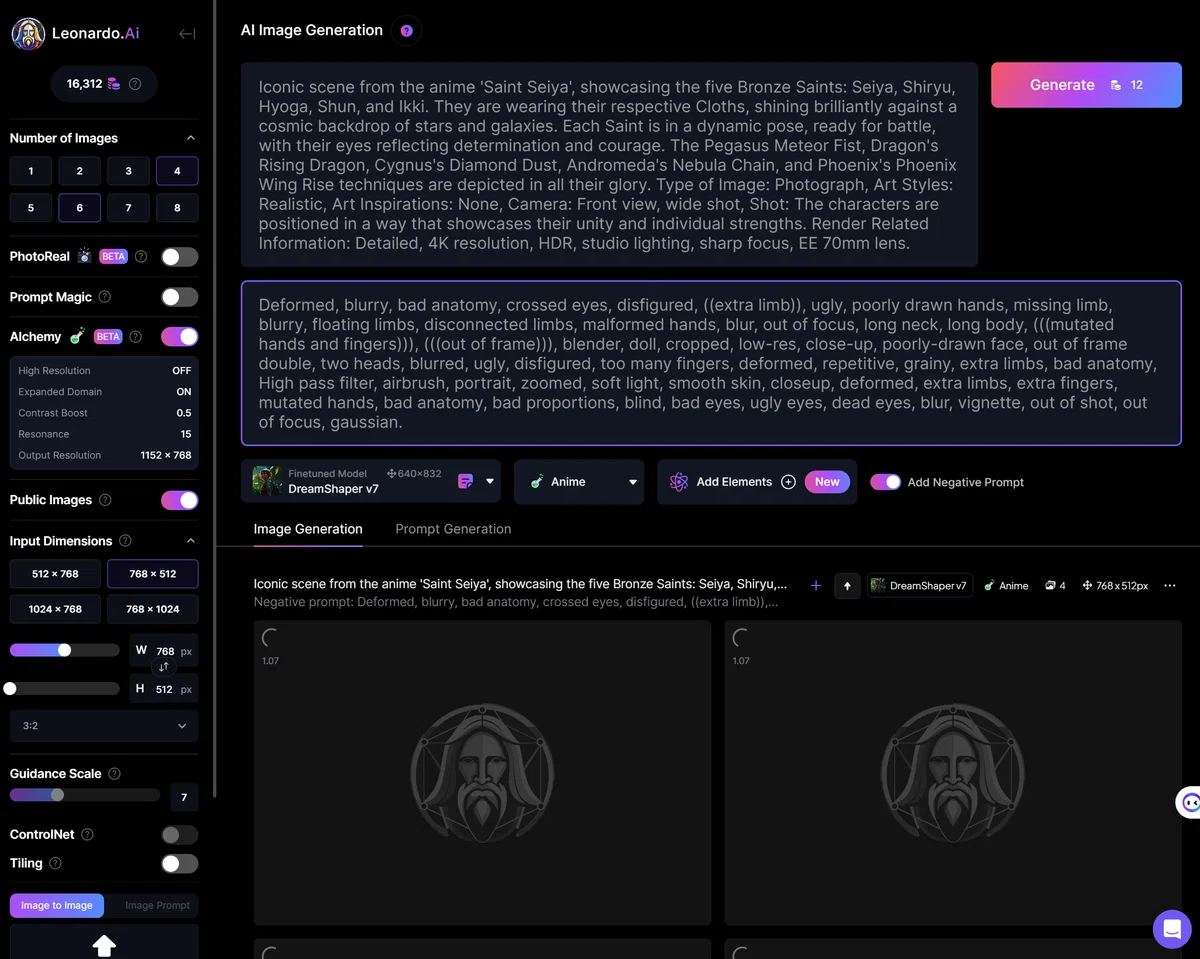
Task: Click the New elements badge button
Action: (827, 482)
